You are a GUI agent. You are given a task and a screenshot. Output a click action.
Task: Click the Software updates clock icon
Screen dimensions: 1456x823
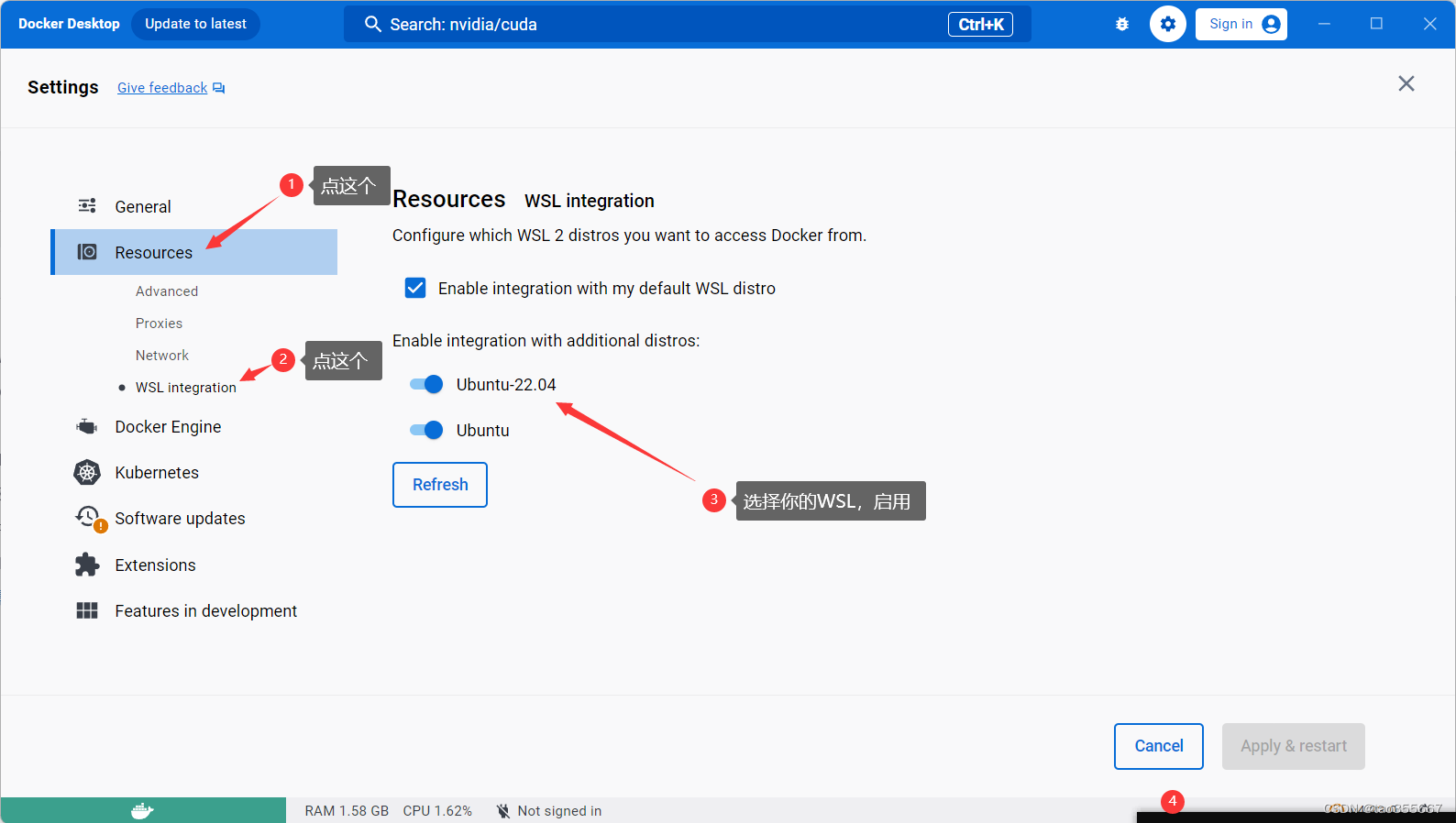90,518
